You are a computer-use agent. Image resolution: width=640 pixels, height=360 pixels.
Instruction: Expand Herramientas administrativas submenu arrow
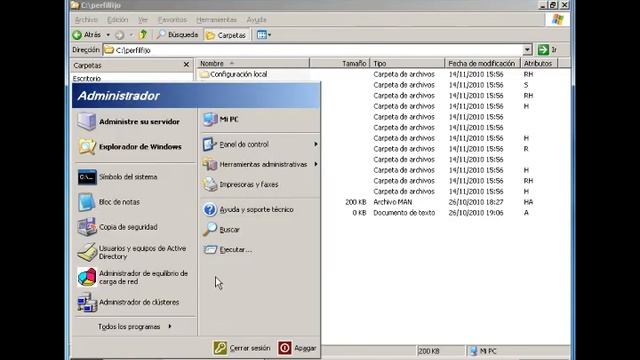[x=316, y=164]
